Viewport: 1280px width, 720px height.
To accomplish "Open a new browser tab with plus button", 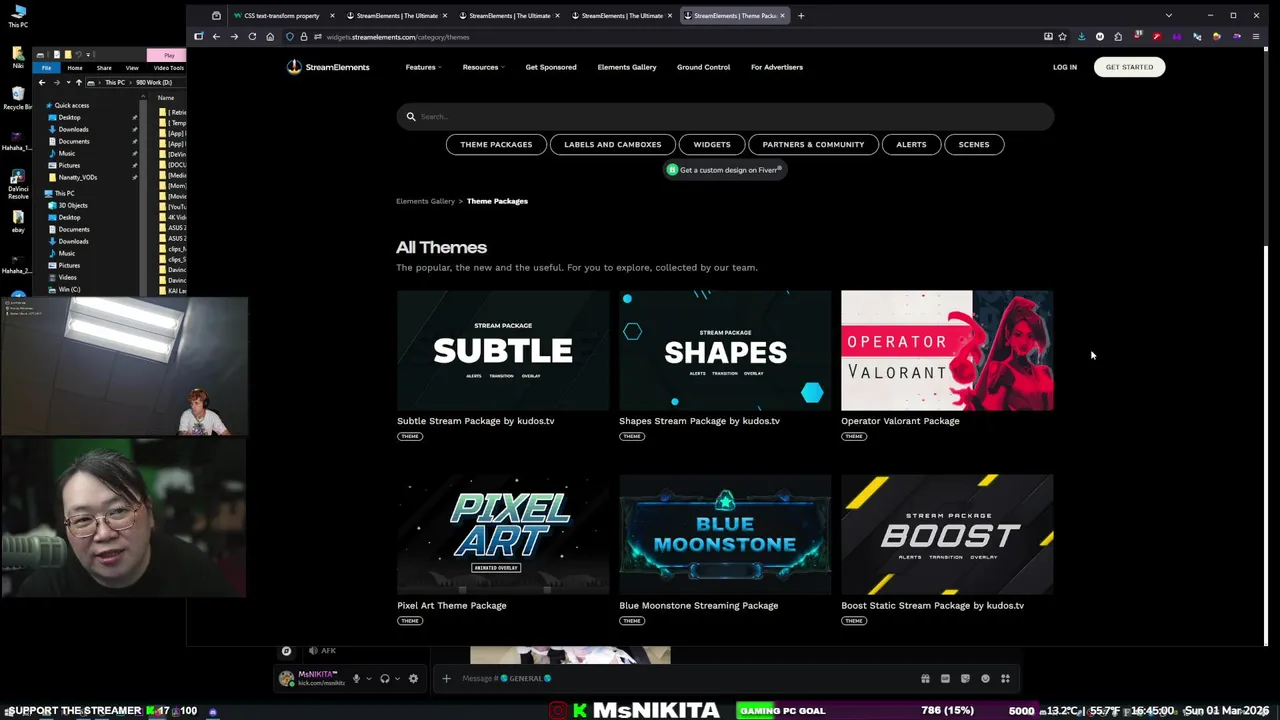I will [x=801, y=16].
